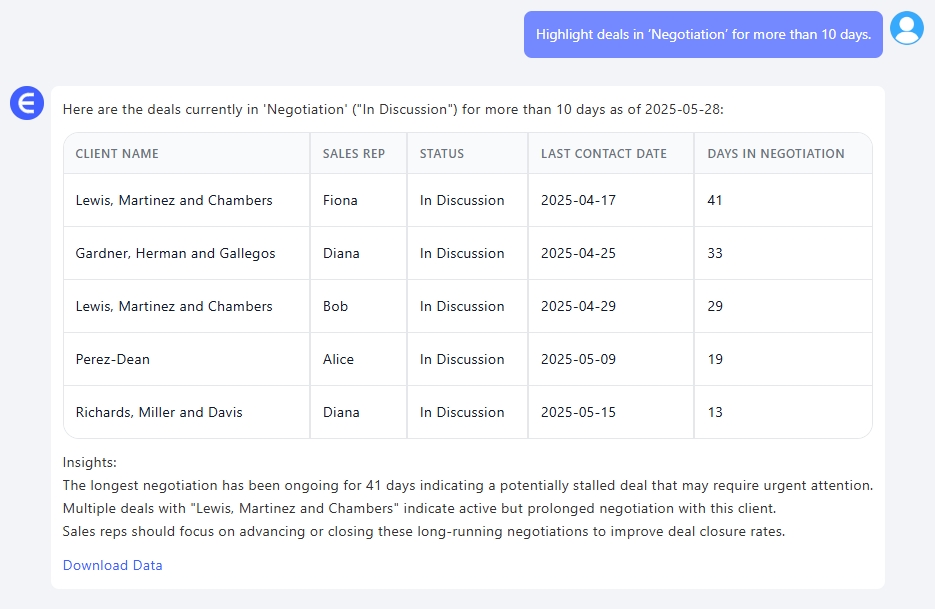This screenshot has height=609, width=935.
Task: Click the Sales Rep column header
Action: coord(354,154)
